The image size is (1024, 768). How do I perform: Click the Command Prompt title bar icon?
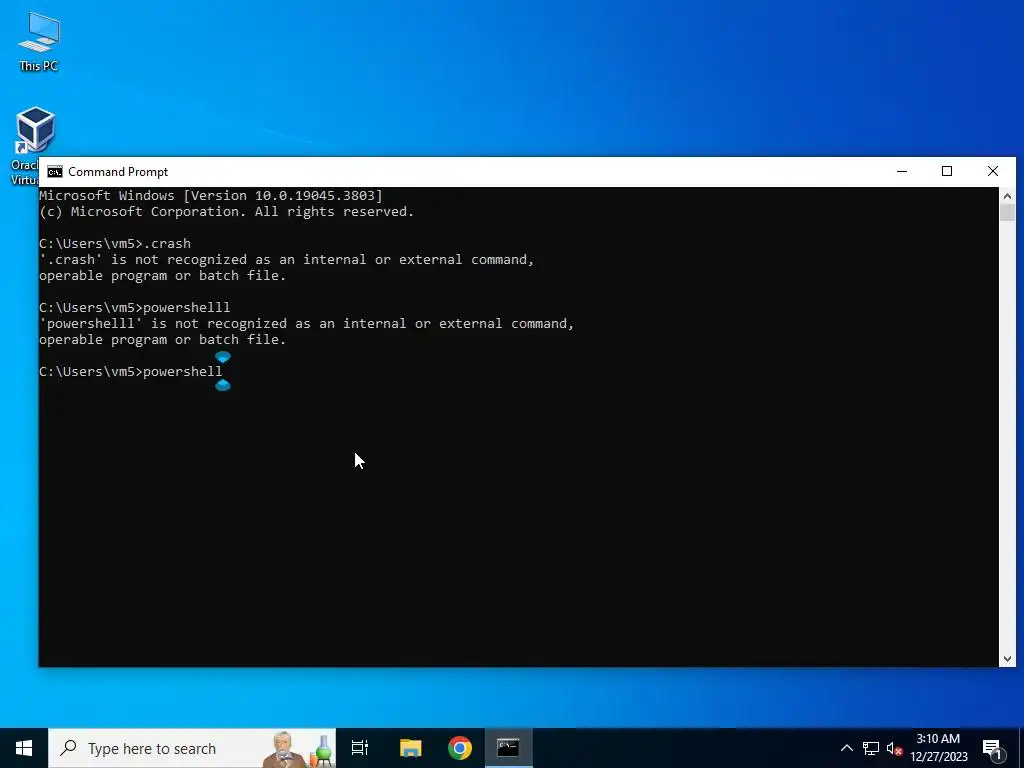coord(55,172)
